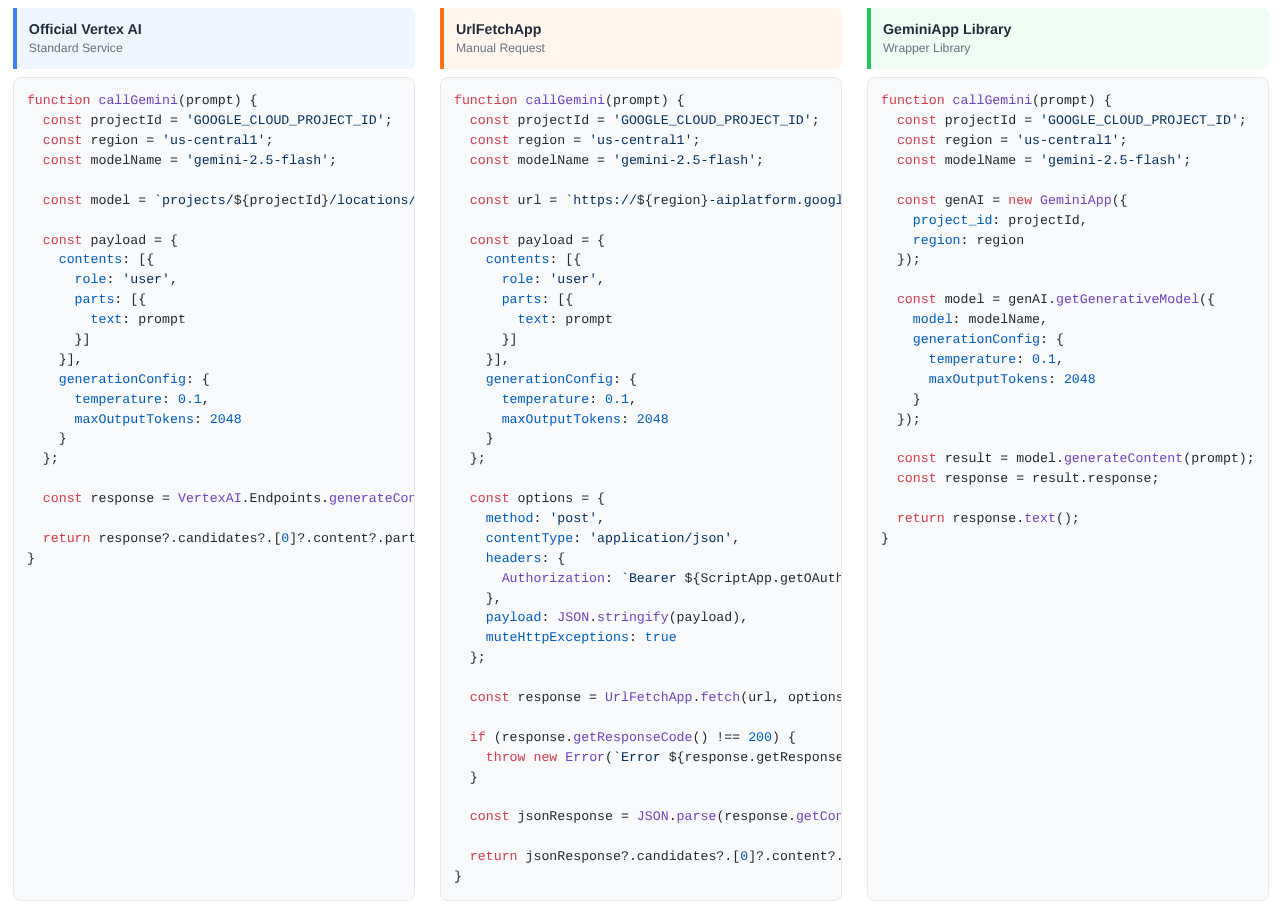Click the Manual Request subtitle
Viewport: 1281px width, 908px height.
click(500, 48)
